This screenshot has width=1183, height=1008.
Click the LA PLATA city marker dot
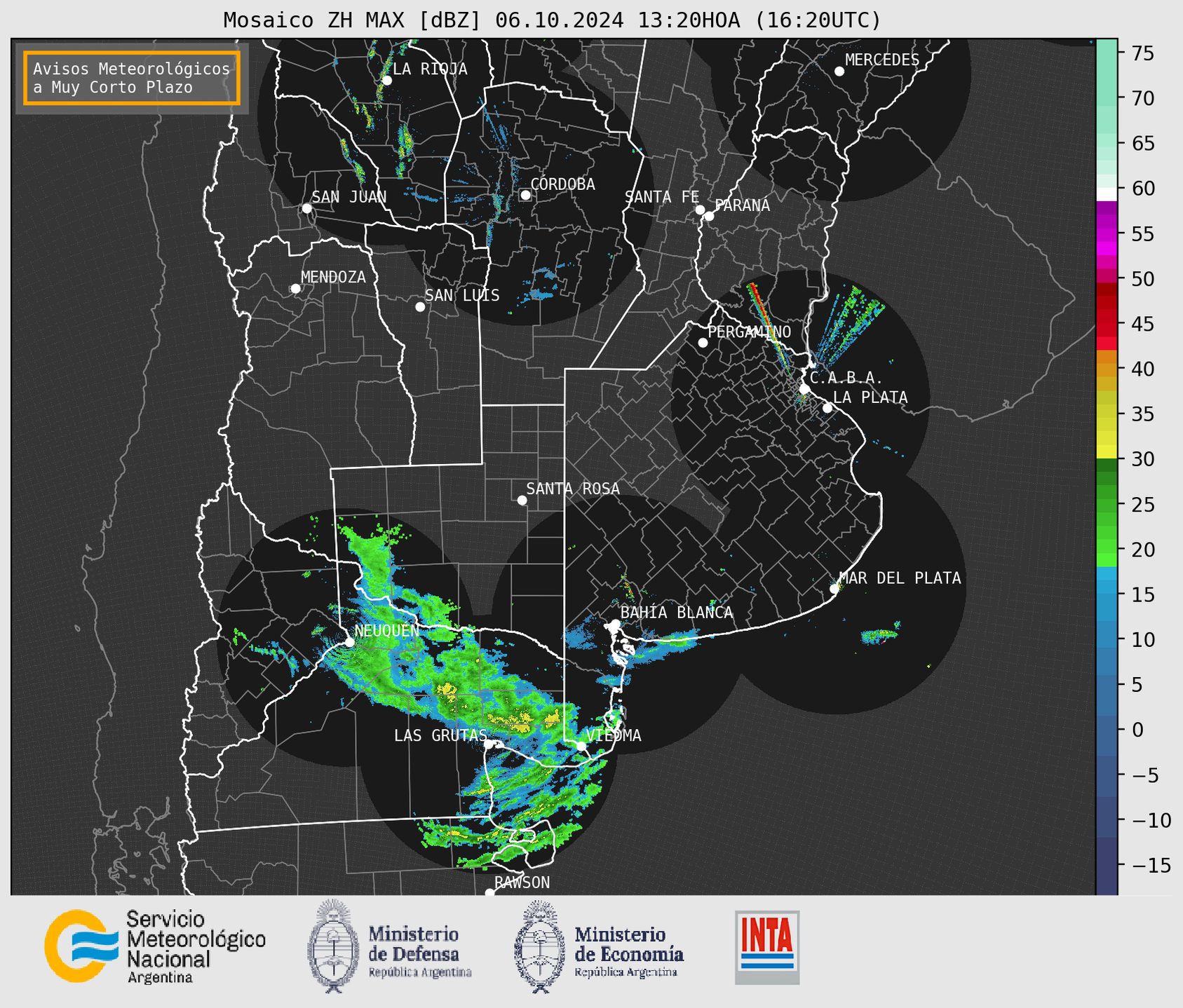(827, 408)
